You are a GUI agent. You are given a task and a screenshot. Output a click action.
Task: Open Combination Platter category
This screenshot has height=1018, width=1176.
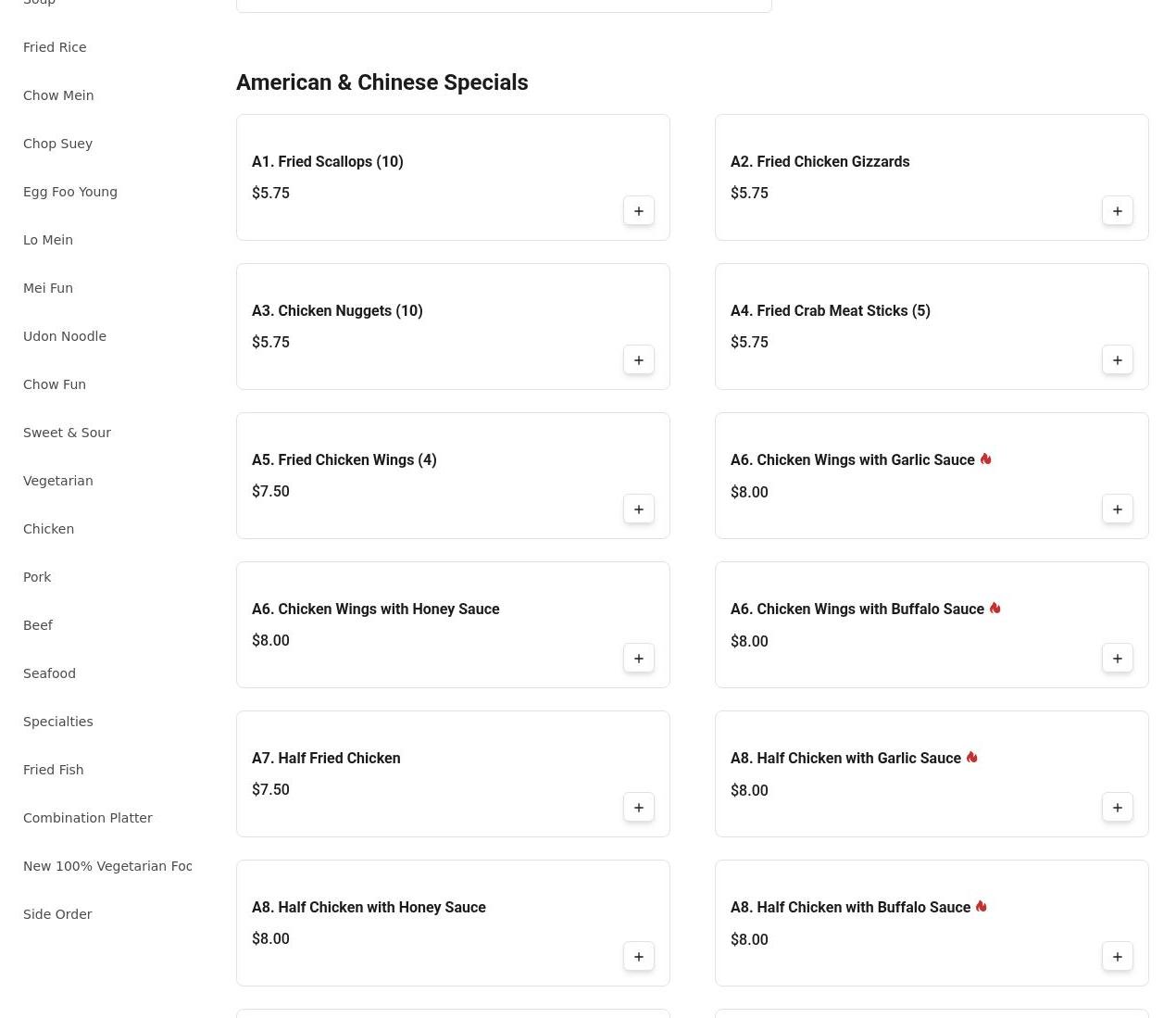click(x=88, y=818)
